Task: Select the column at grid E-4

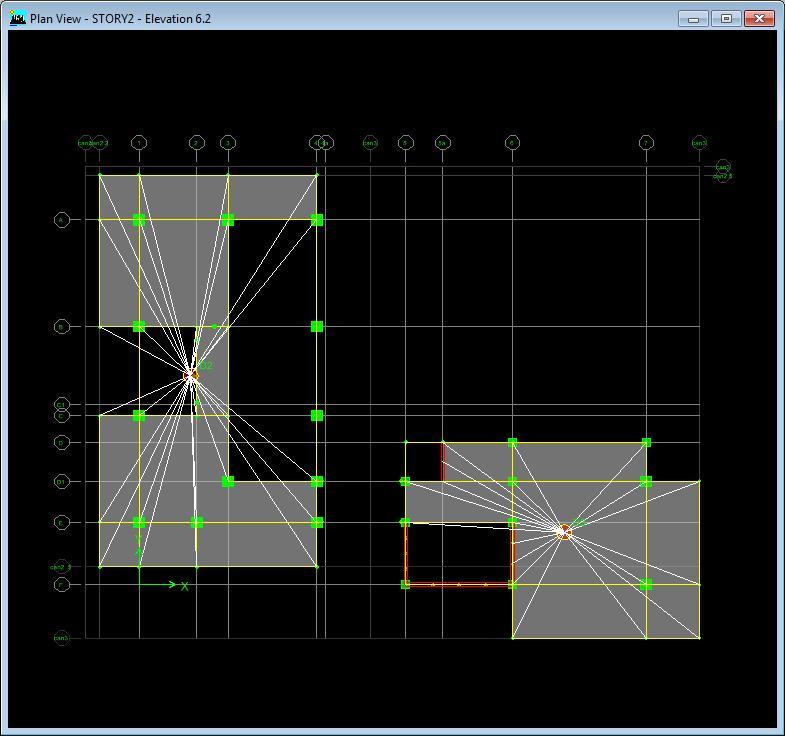Action: [x=317, y=523]
